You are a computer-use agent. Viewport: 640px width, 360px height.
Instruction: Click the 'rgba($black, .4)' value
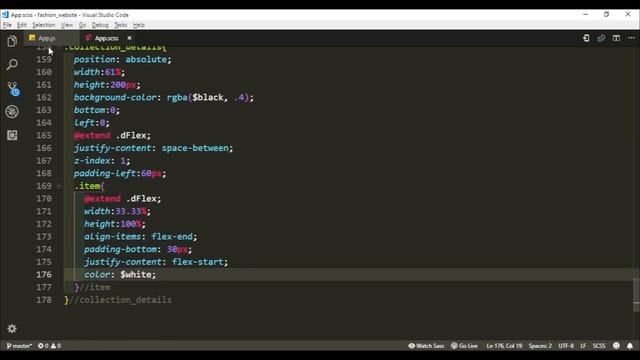pyautogui.click(x=207, y=97)
